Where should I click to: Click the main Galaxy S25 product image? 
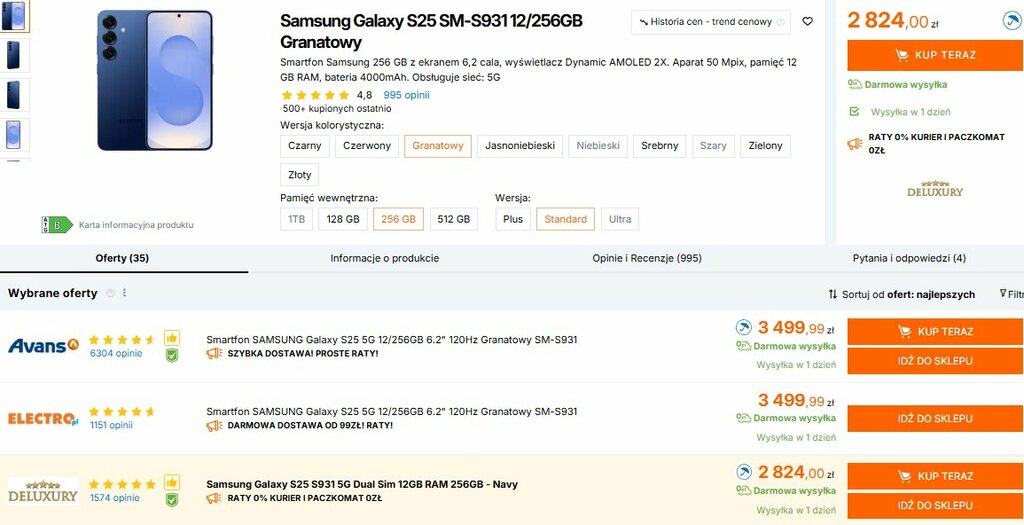pyautogui.click(x=155, y=80)
